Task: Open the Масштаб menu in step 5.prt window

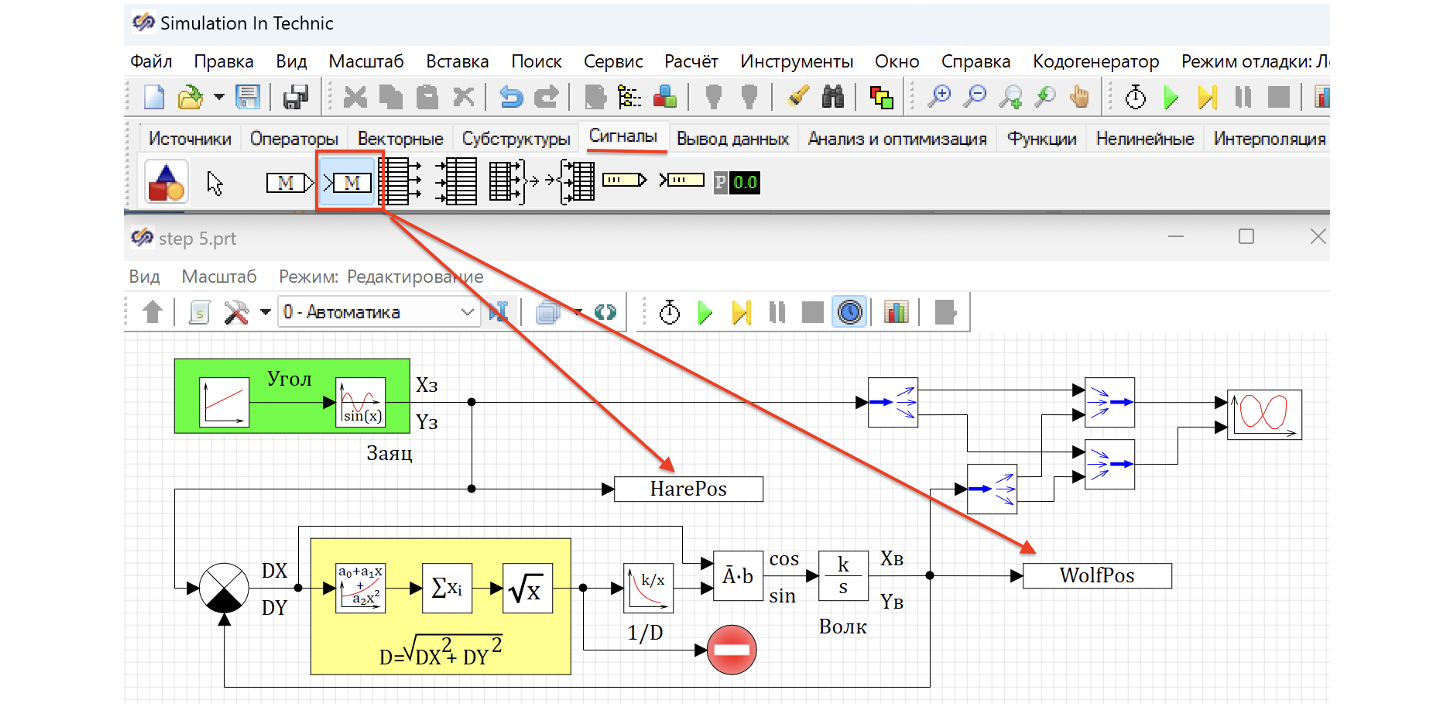Action: 219,277
